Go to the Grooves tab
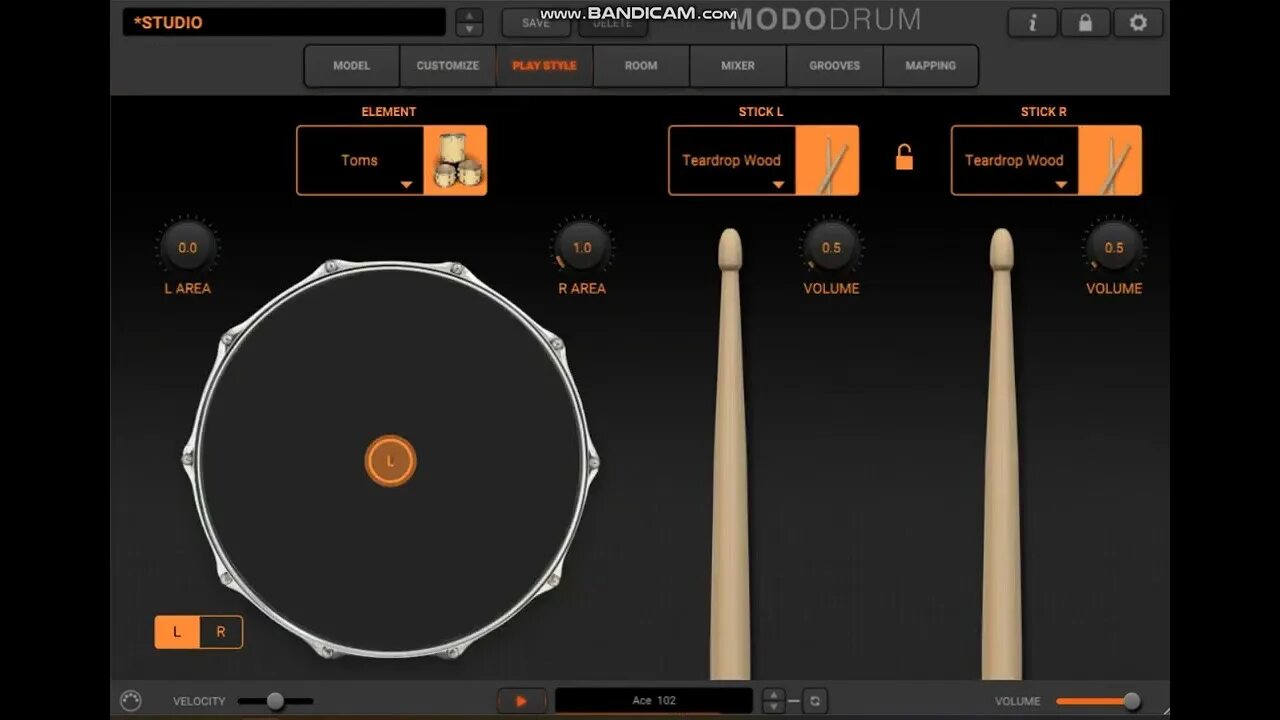Viewport: 1280px width, 720px height. pos(835,66)
